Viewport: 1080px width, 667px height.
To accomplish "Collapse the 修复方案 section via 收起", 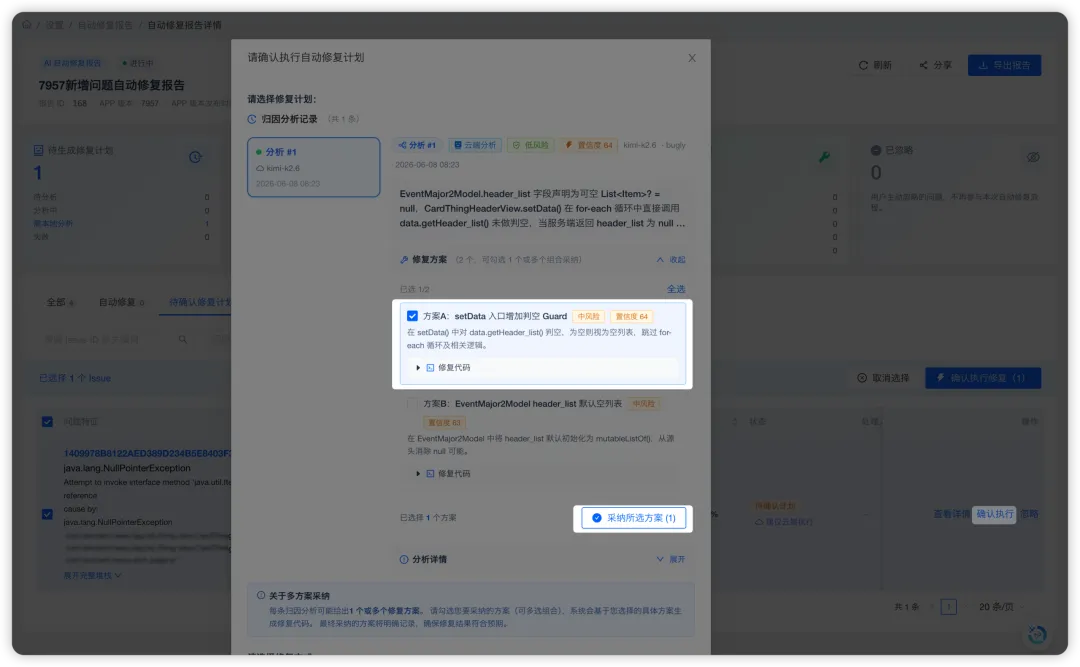I will 671,260.
